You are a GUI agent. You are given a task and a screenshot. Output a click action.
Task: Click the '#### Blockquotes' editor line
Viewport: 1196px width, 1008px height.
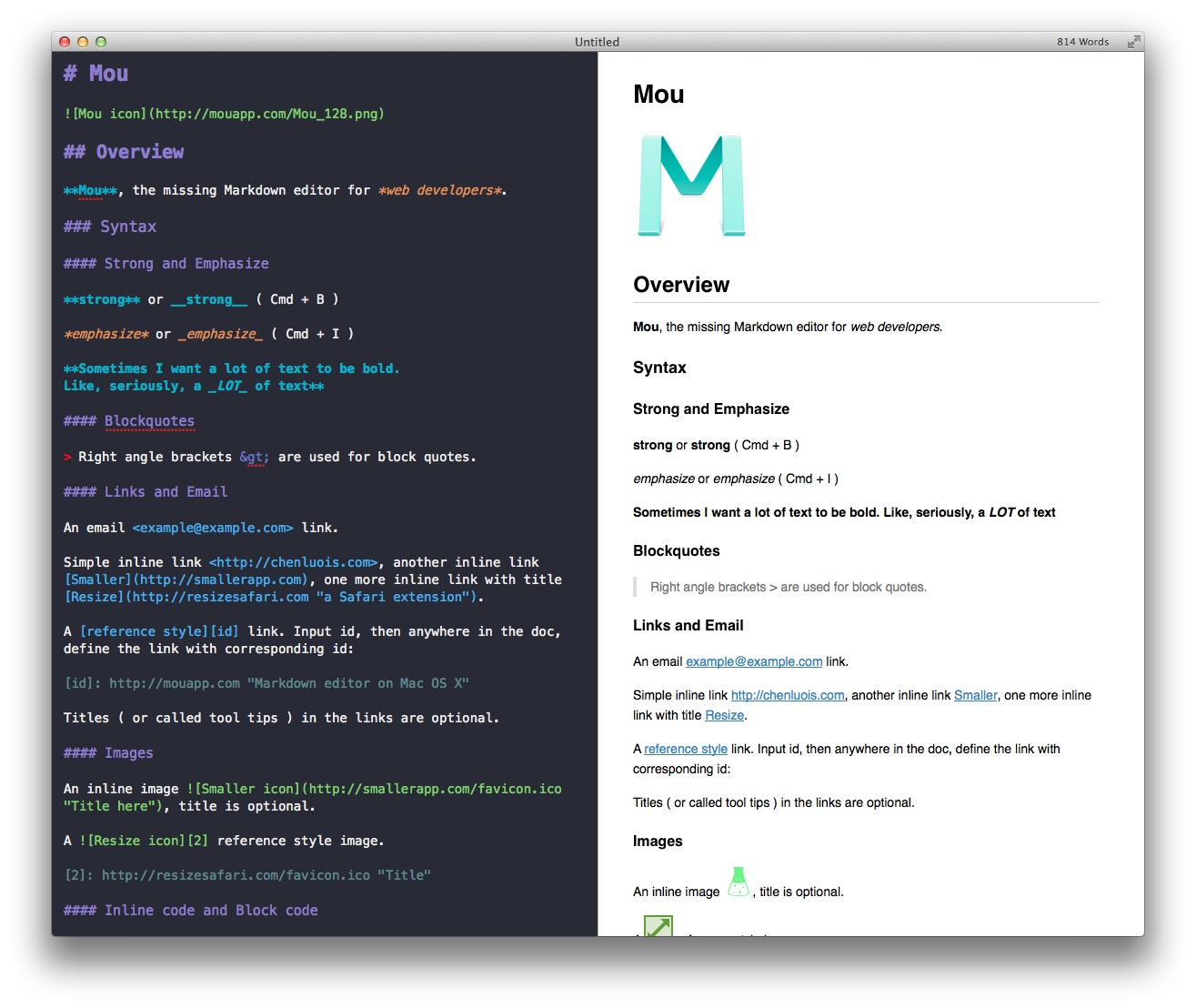[129, 420]
